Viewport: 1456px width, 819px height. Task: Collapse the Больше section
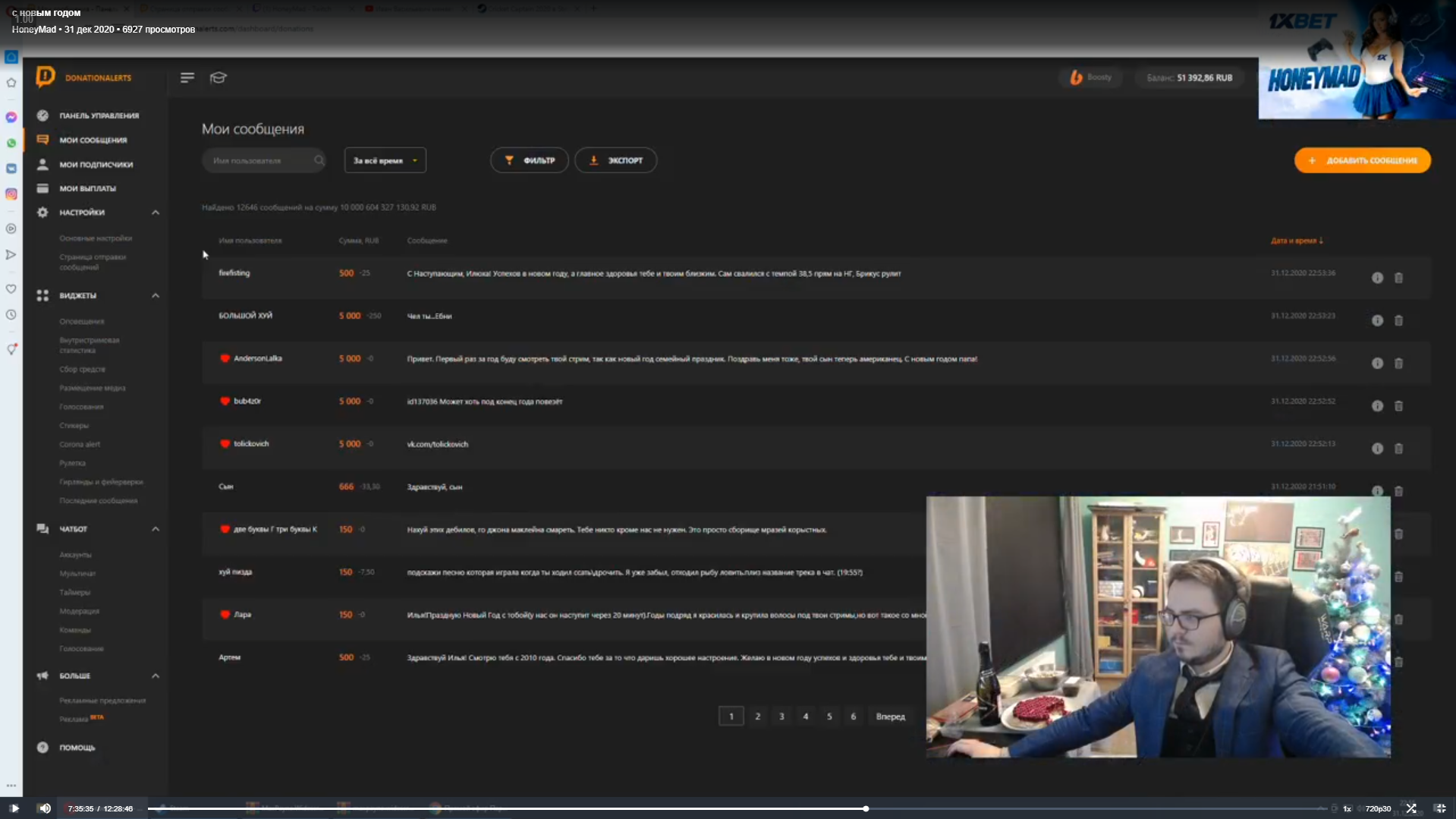tap(156, 676)
